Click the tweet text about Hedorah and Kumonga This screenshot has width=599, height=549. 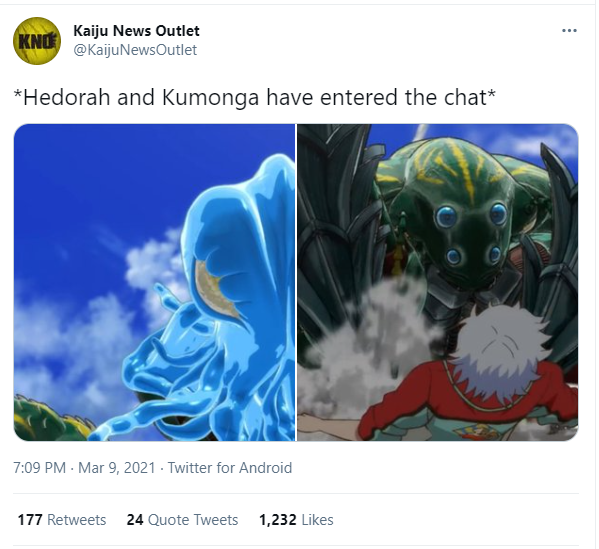254,97
